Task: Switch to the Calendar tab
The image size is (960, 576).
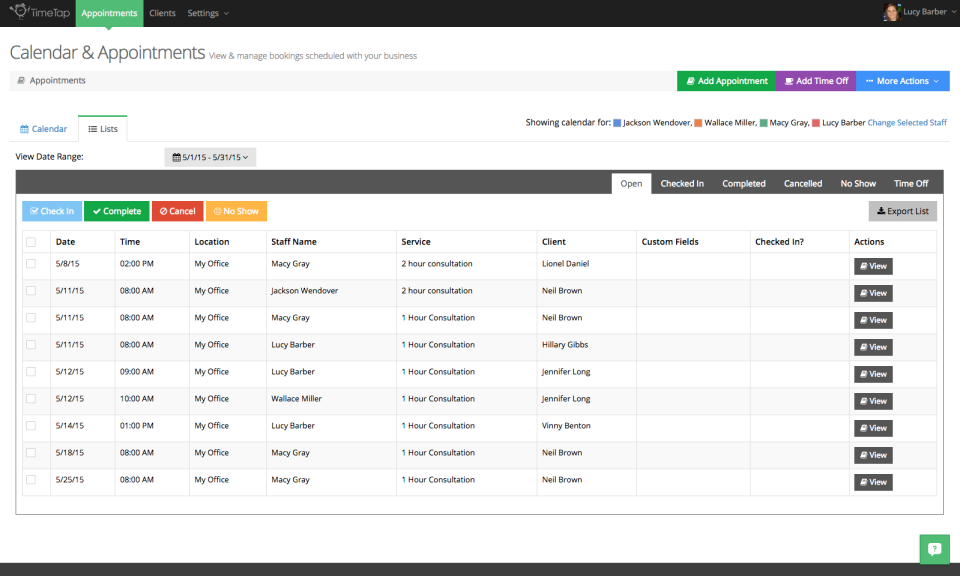Action: [x=43, y=129]
